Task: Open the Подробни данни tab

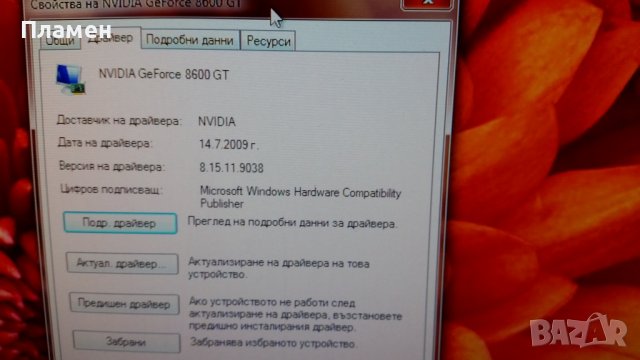Action: tap(190, 40)
